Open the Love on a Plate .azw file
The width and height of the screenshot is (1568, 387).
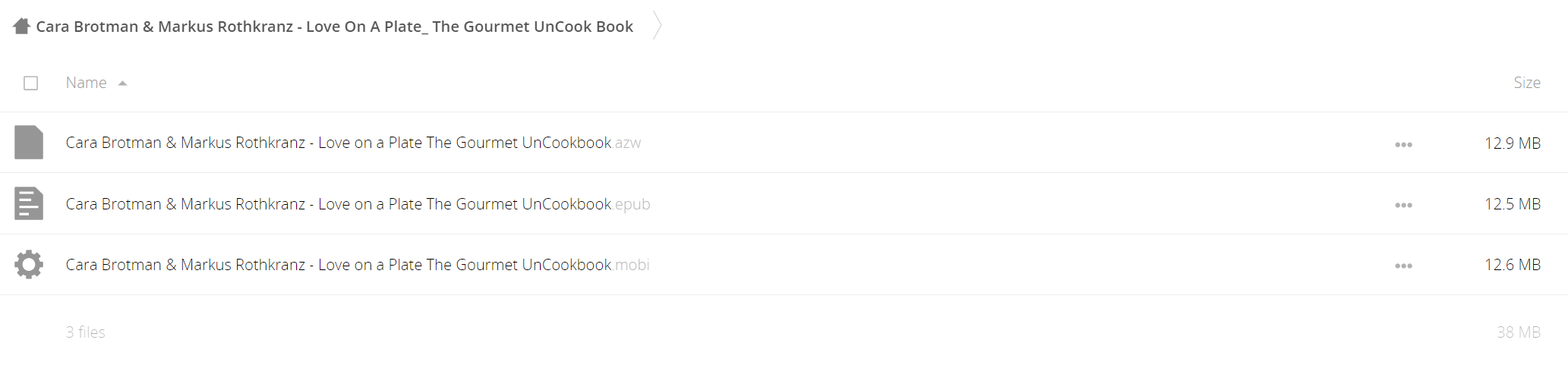(x=353, y=143)
